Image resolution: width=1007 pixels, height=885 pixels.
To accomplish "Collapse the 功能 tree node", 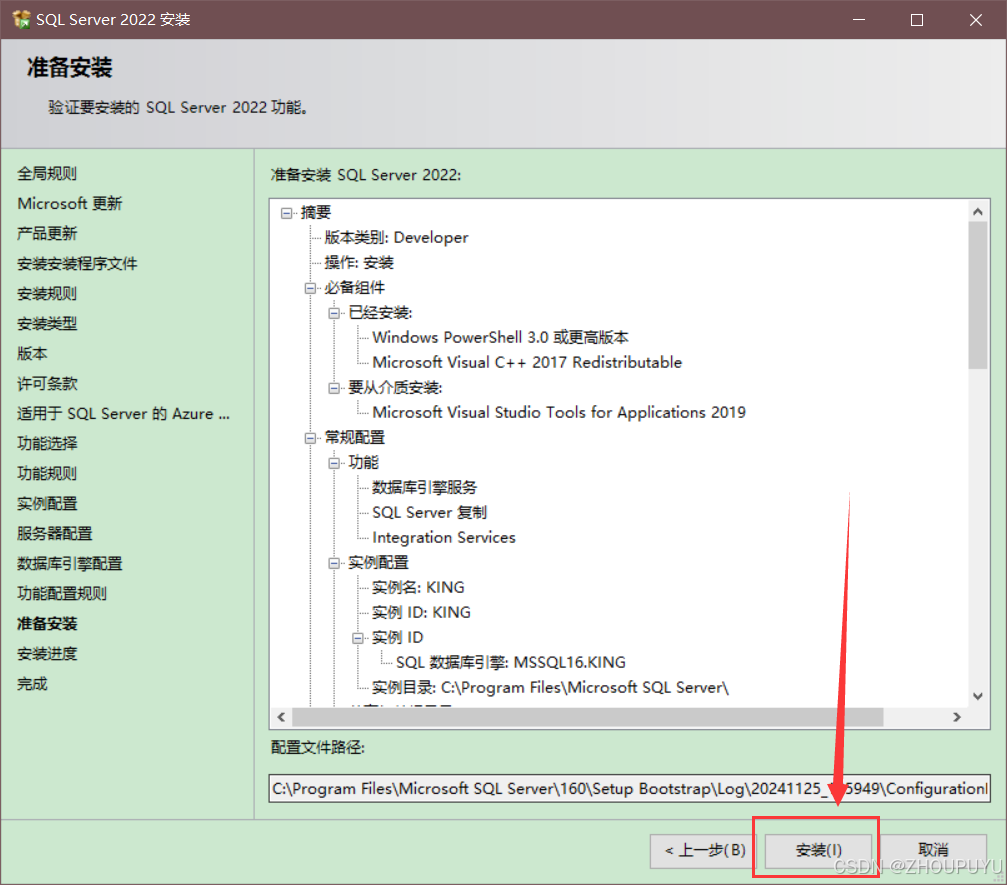I will pos(334,464).
